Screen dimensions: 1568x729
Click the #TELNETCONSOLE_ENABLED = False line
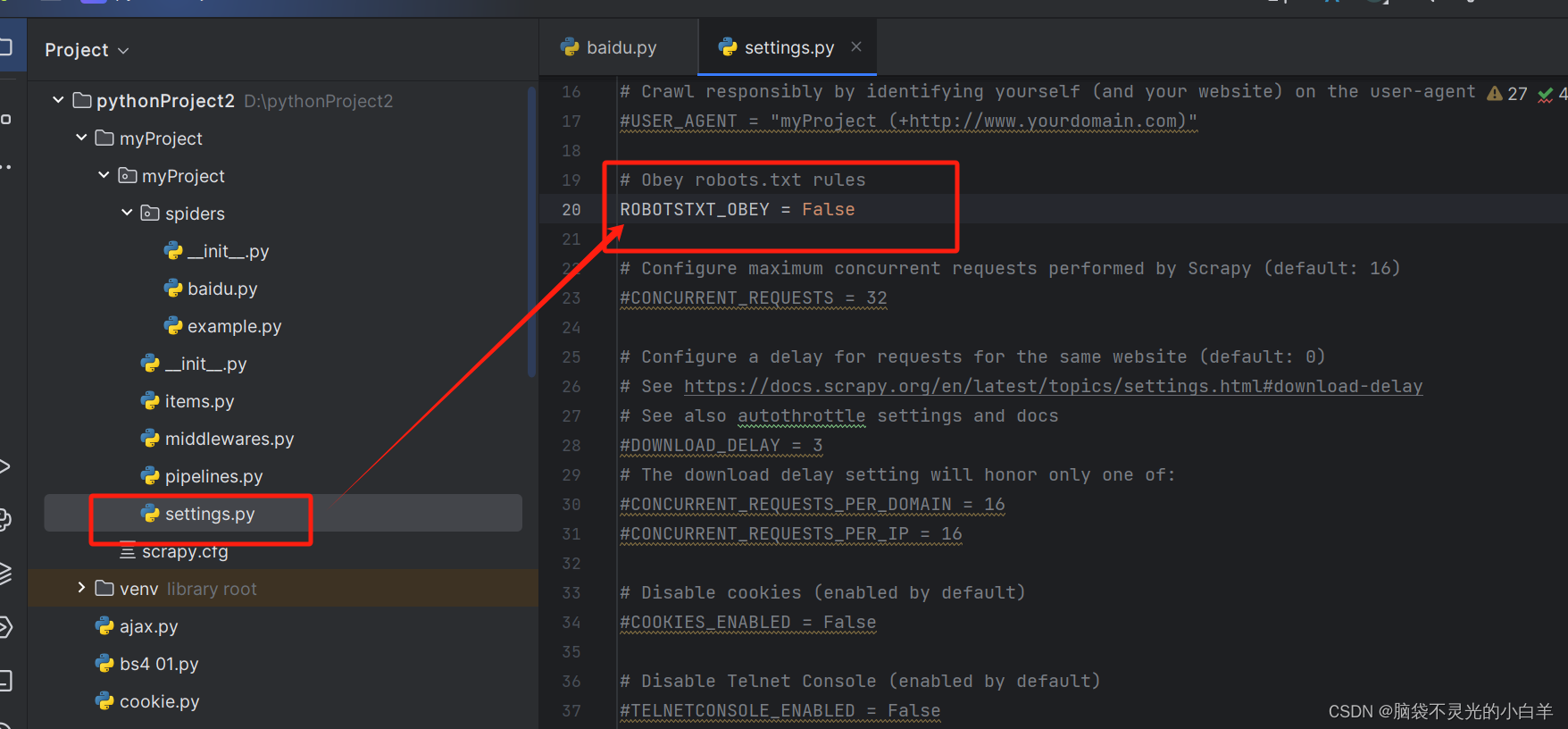[780, 710]
